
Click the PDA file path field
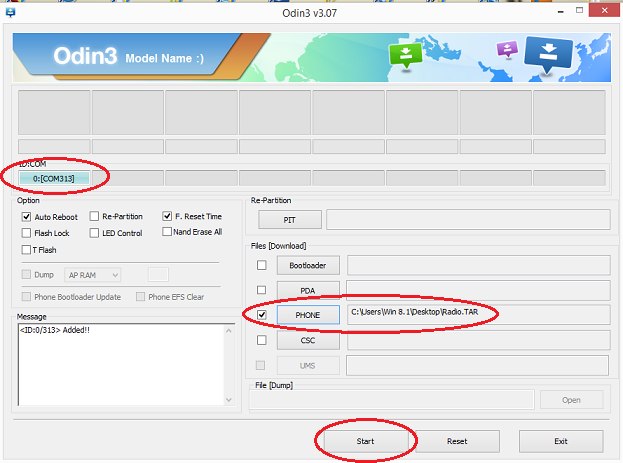point(478,291)
